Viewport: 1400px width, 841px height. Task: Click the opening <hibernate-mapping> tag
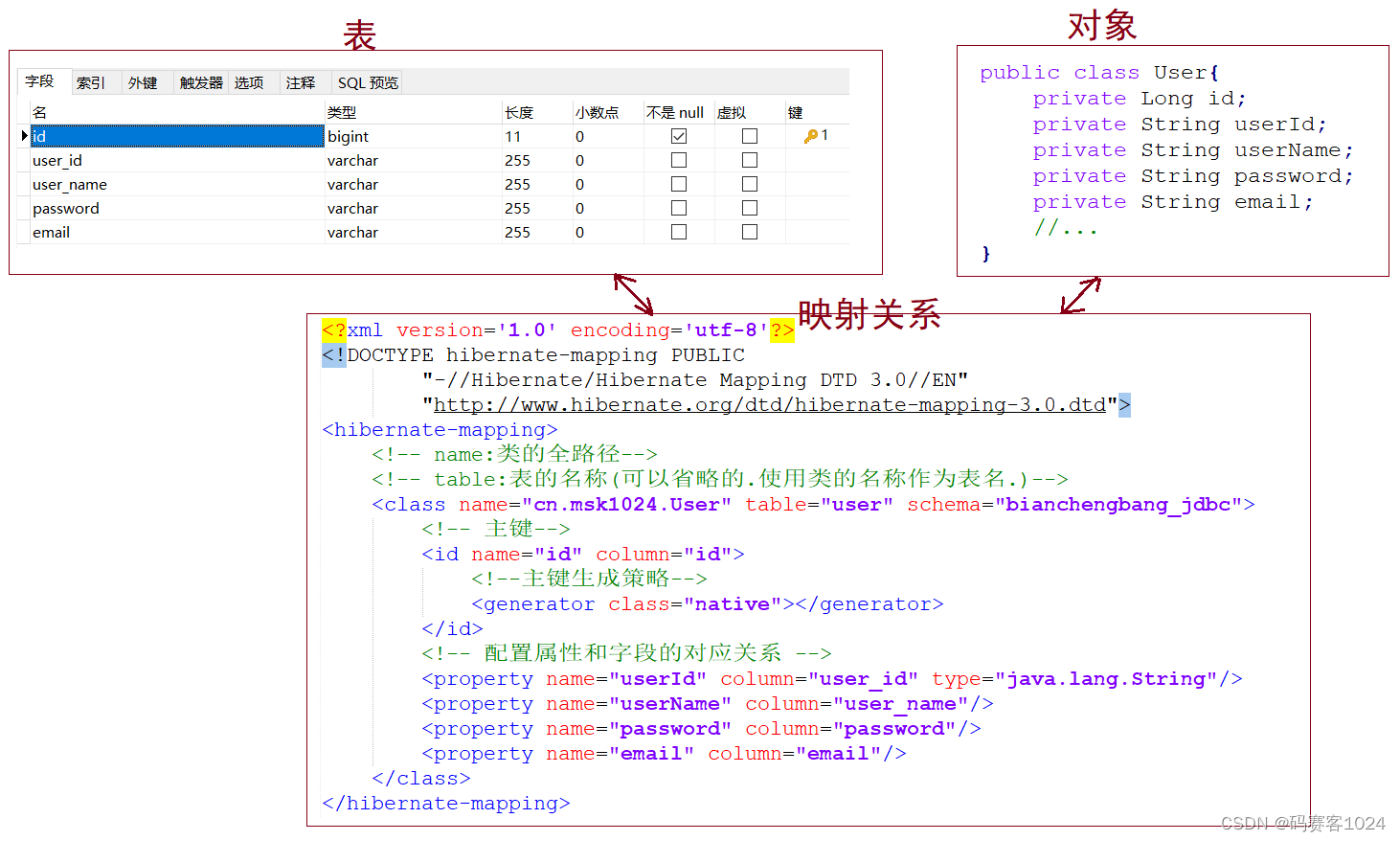point(440,430)
